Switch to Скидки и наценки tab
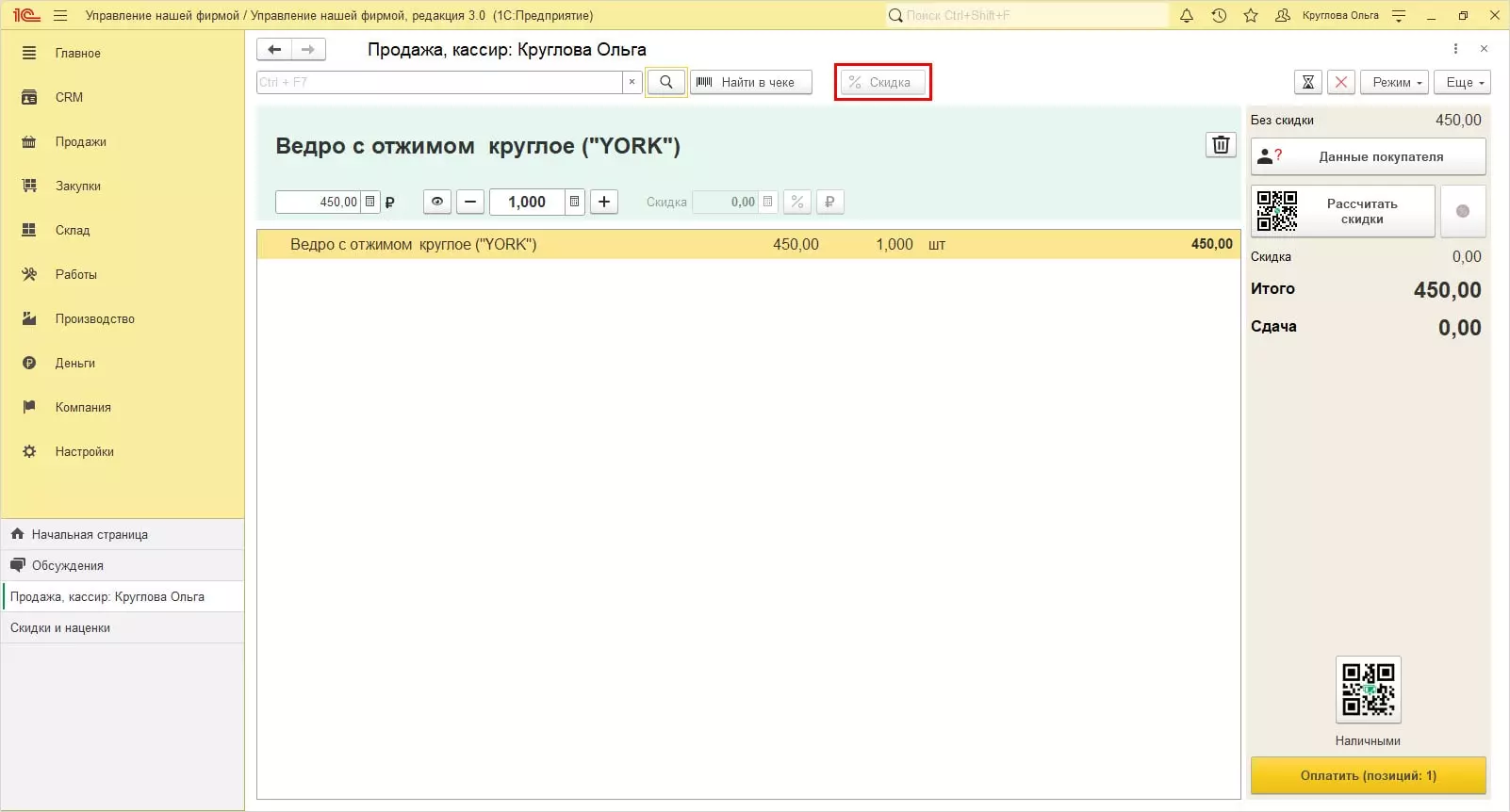Viewport: 1510px width, 812px height. pos(123,627)
